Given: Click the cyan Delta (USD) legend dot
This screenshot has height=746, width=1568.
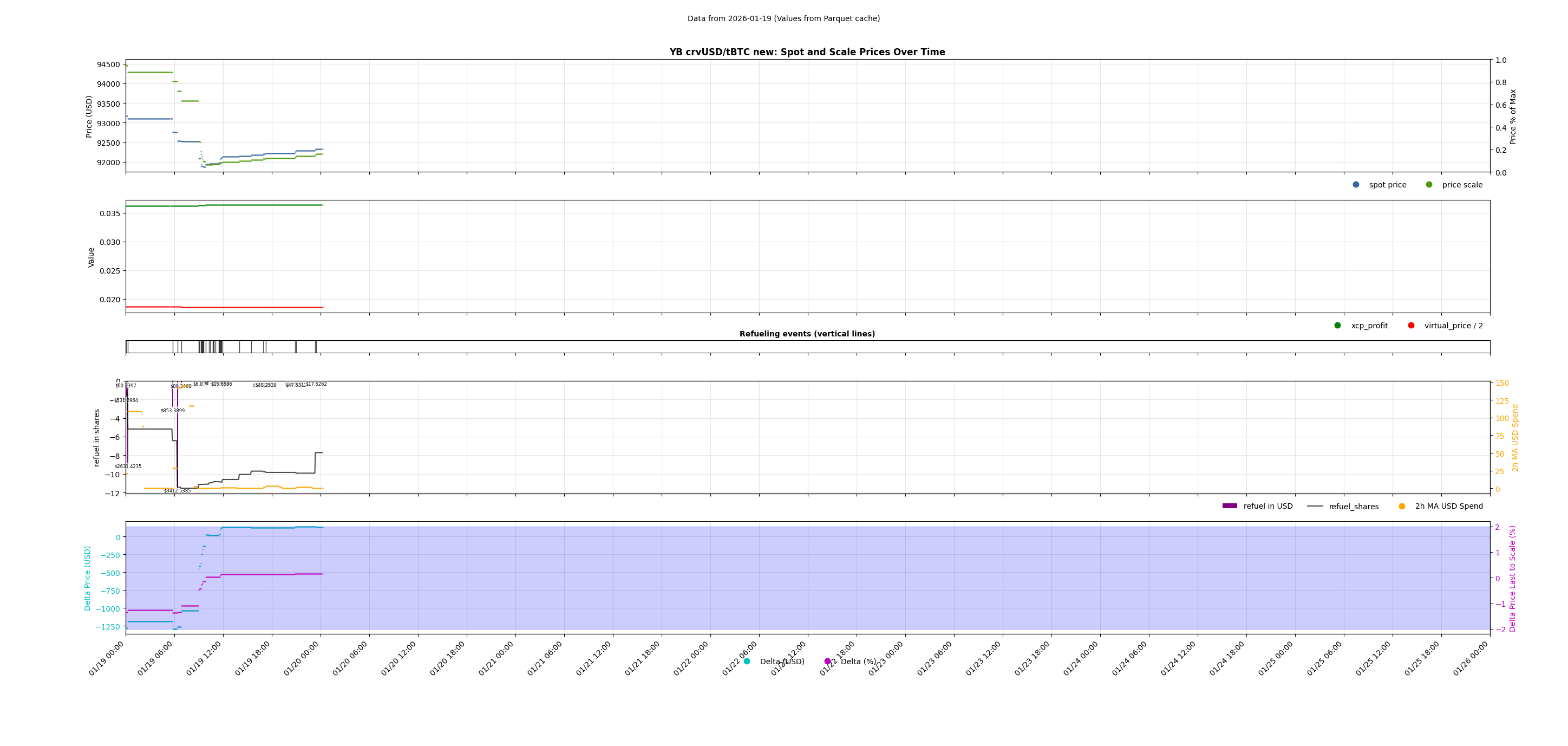Looking at the screenshot, I should 747,661.
